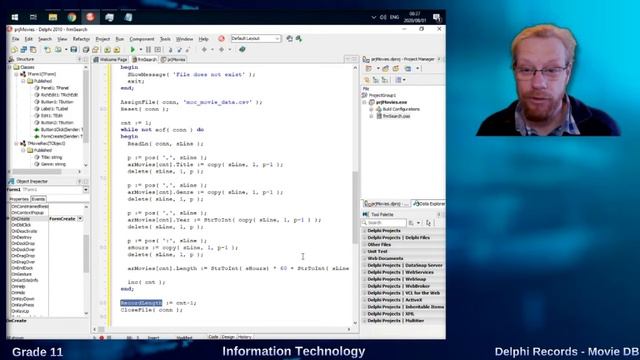This screenshot has height=360, width=640.
Task: Click the green globe icon in toolbar
Action: pyautogui.click(x=242, y=49)
